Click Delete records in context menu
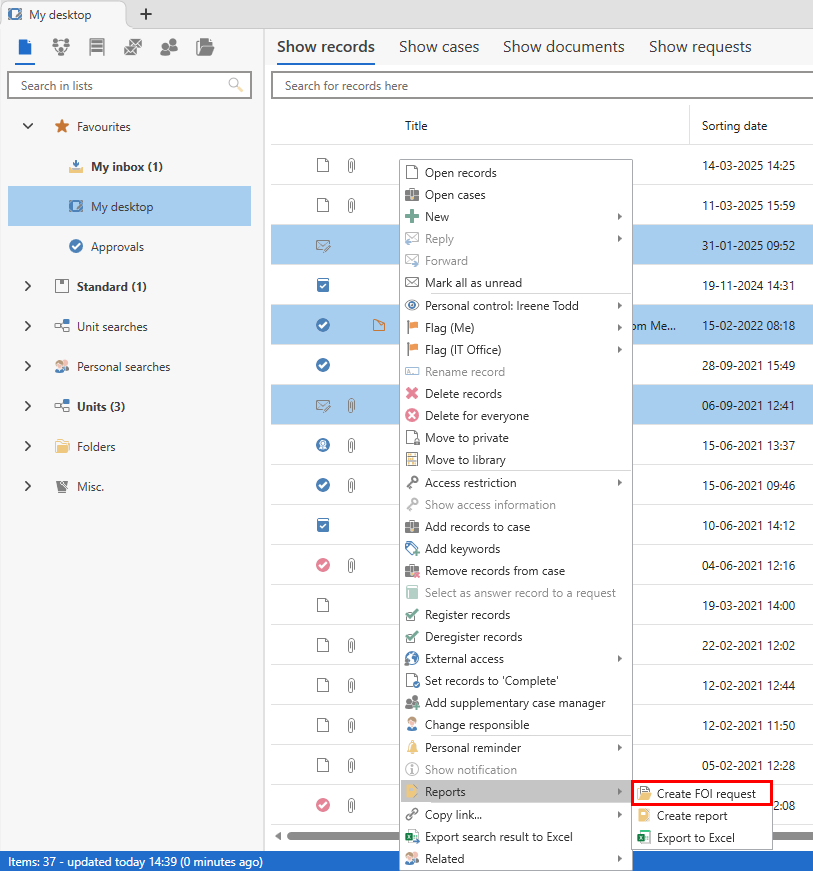813x871 pixels. coord(463,394)
